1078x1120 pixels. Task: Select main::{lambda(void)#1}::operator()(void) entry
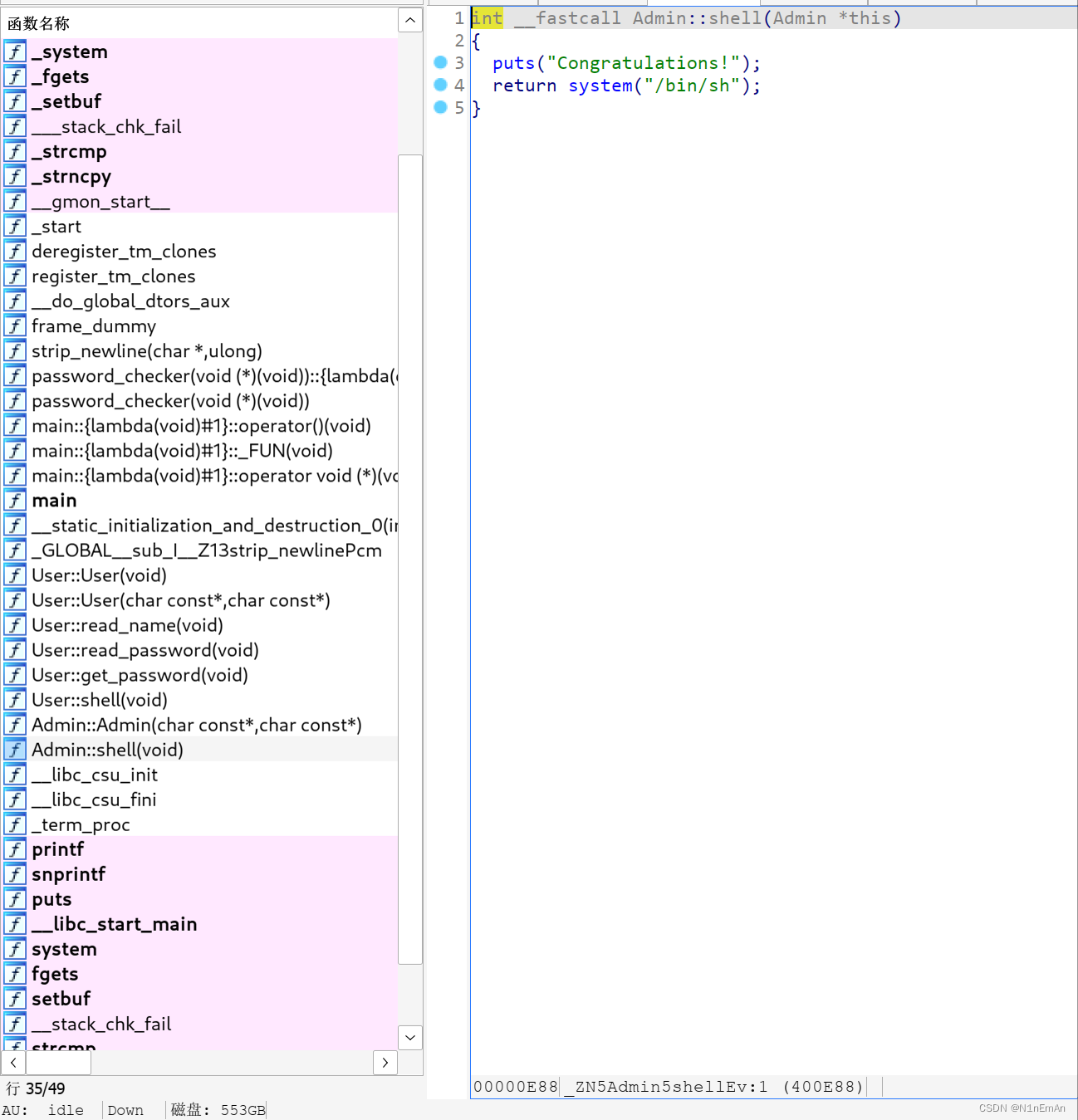coord(200,425)
